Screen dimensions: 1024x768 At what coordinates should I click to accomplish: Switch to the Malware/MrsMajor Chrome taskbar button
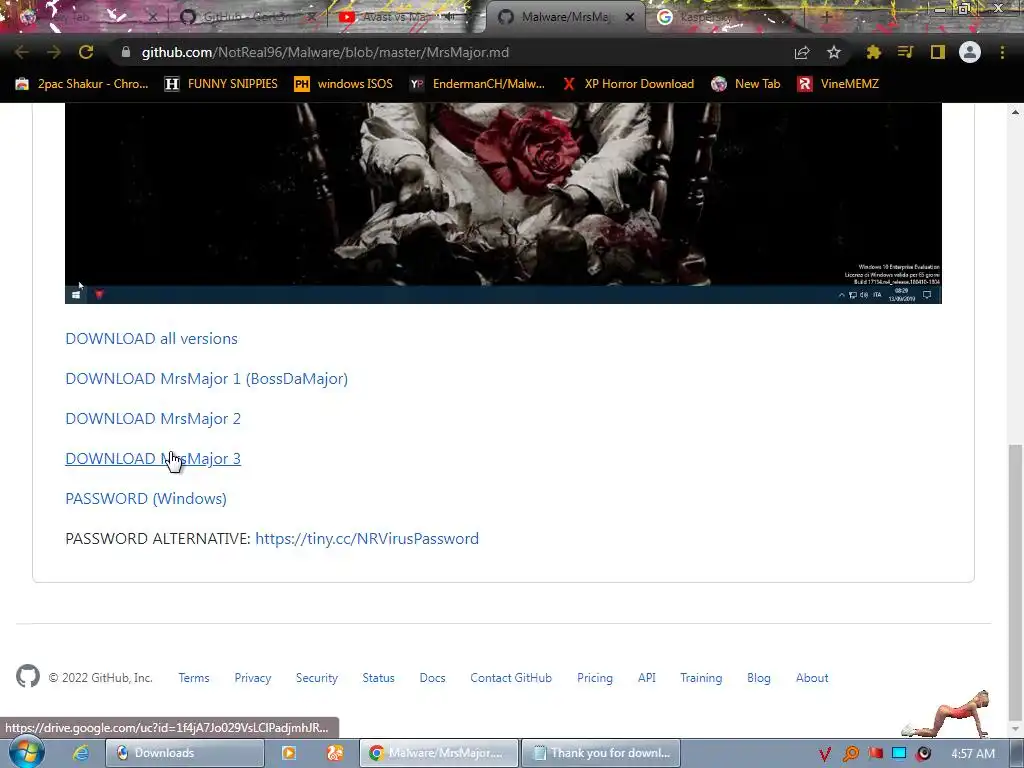(439, 753)
